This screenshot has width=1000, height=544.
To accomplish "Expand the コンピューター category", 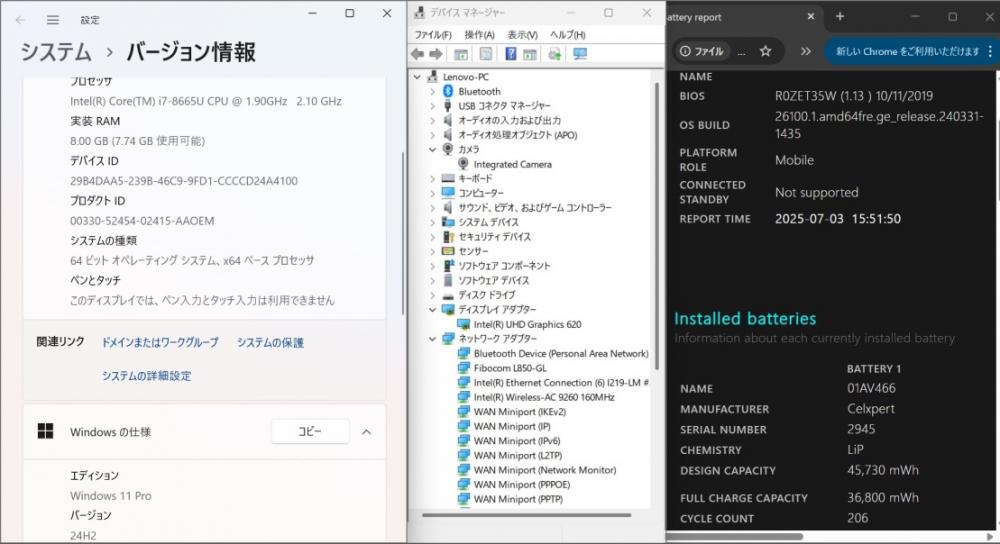I will click(x=432, y=193).
